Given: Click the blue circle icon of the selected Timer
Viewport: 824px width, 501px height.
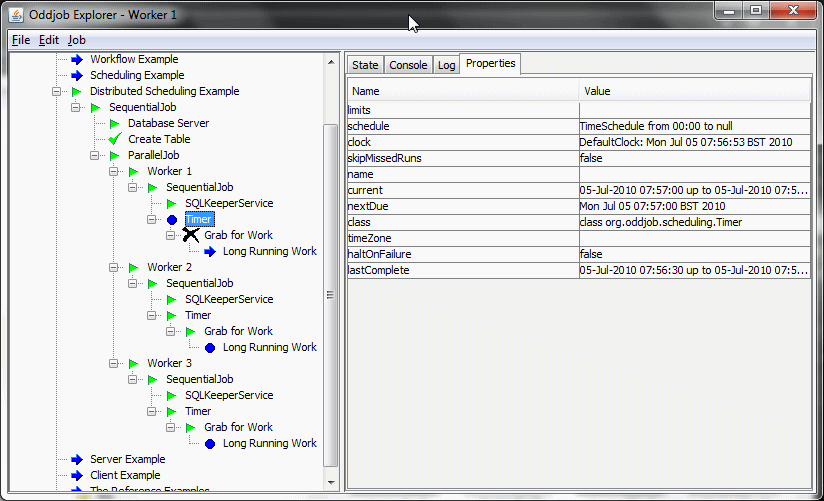Looking at the screenshot, I should click(x=172, y=219).
